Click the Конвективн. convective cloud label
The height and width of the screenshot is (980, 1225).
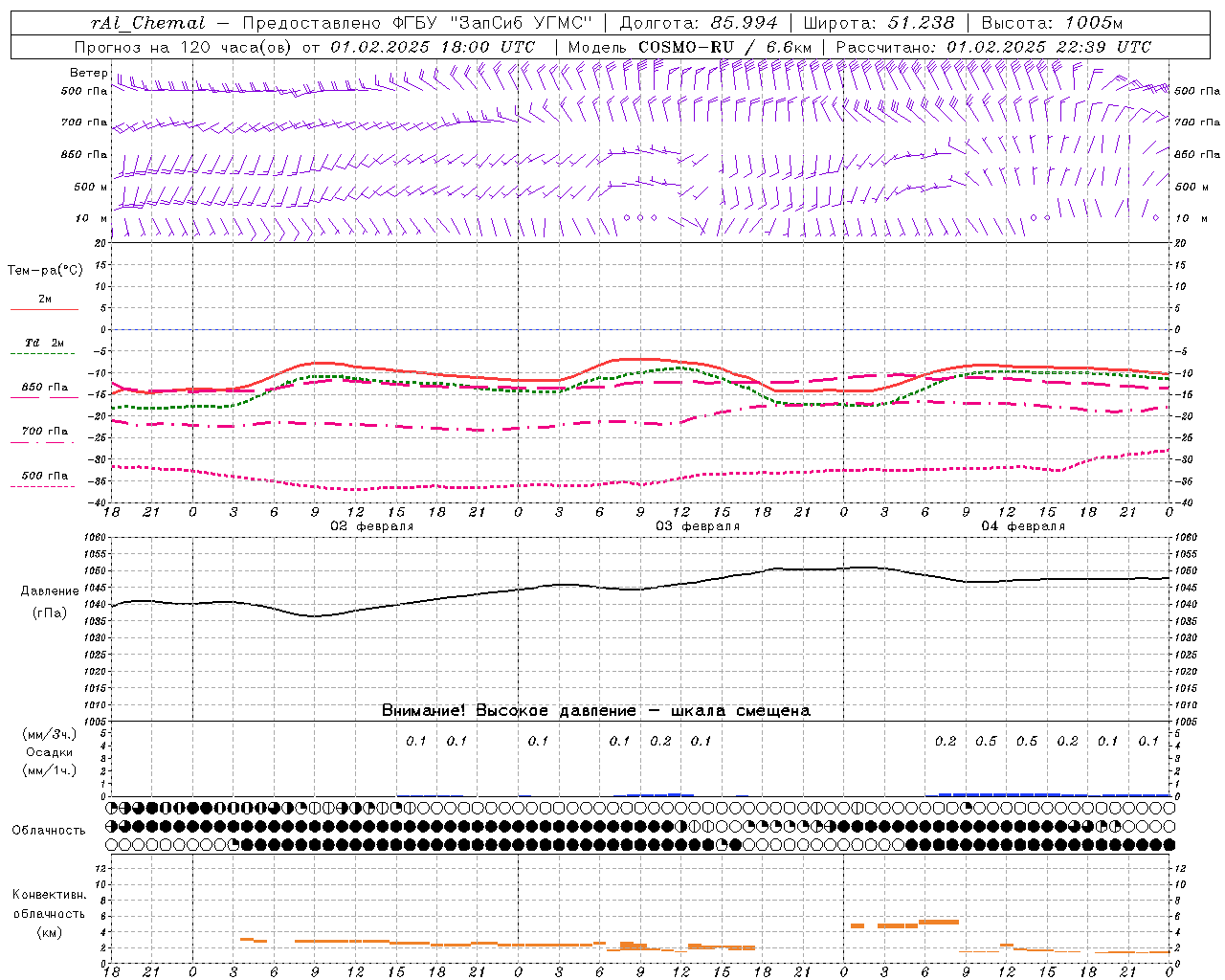(49, 895)
